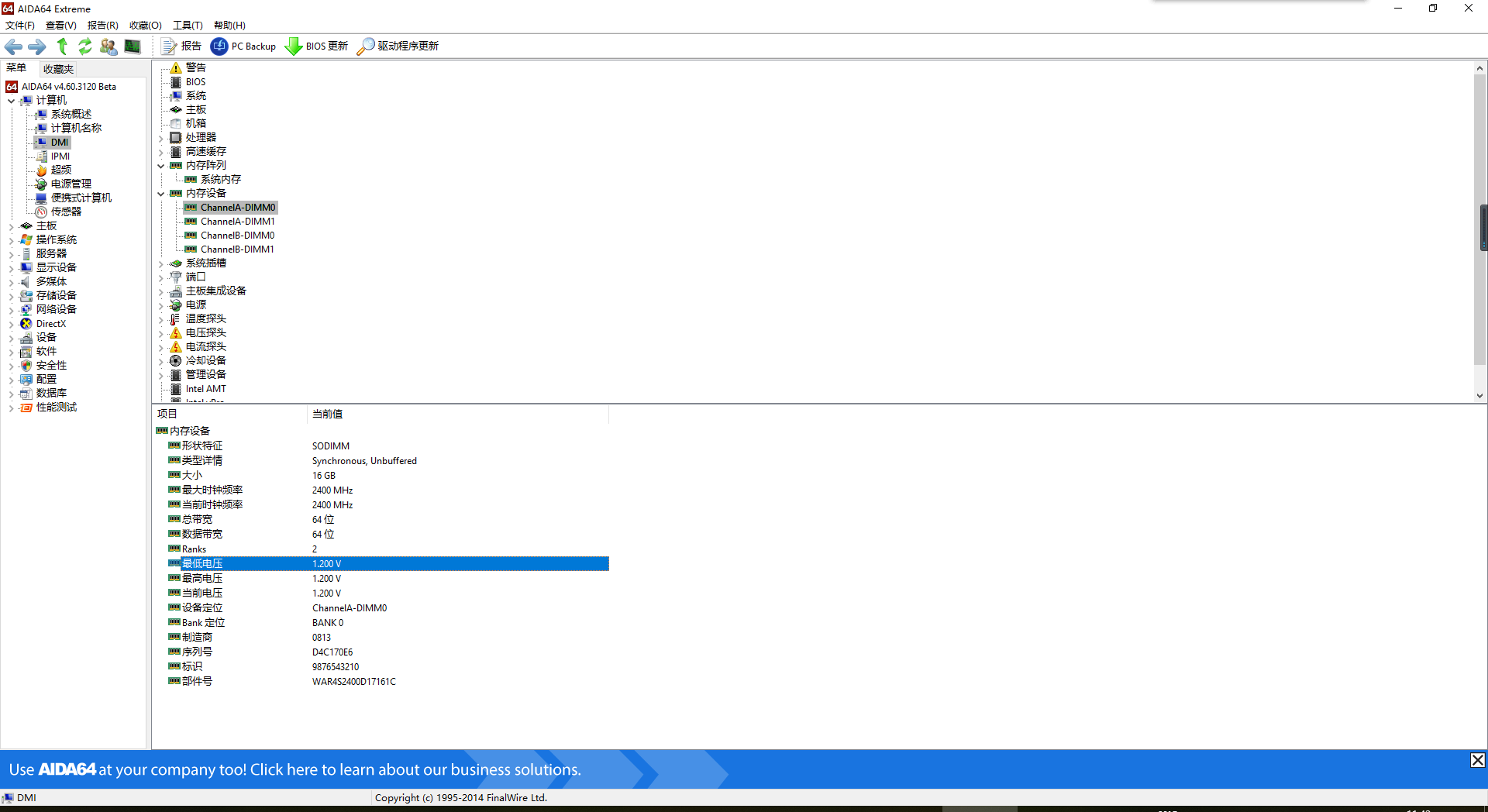The height and width of the screenshot is (812, 1488).
Task: Open the 文件(F) menu
Action: 19,26
